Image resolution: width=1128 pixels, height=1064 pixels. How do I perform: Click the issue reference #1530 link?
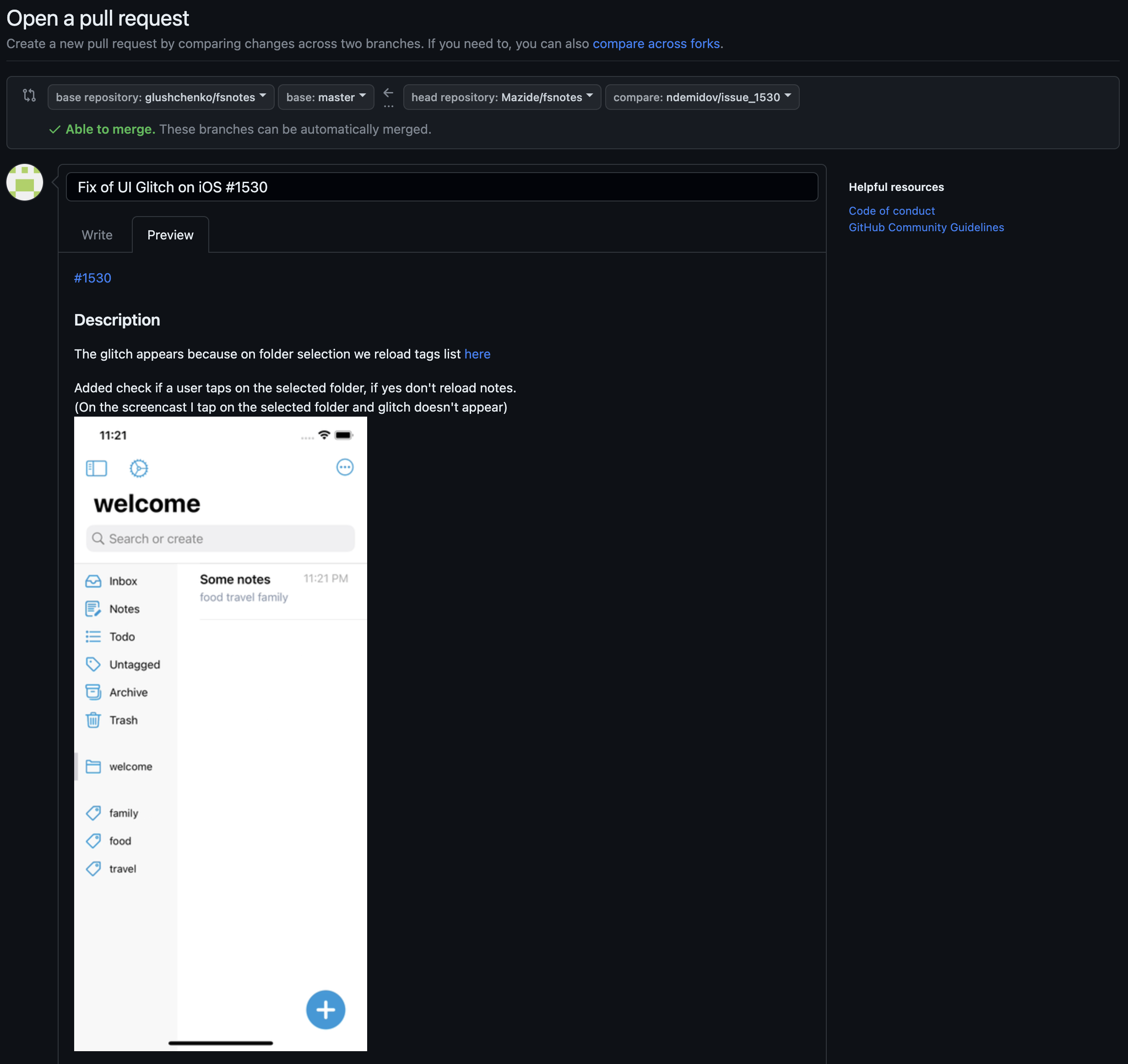point(92,278)
